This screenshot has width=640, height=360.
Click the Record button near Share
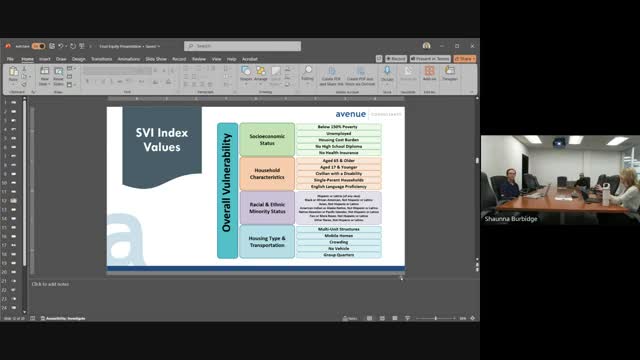[396, 59]
